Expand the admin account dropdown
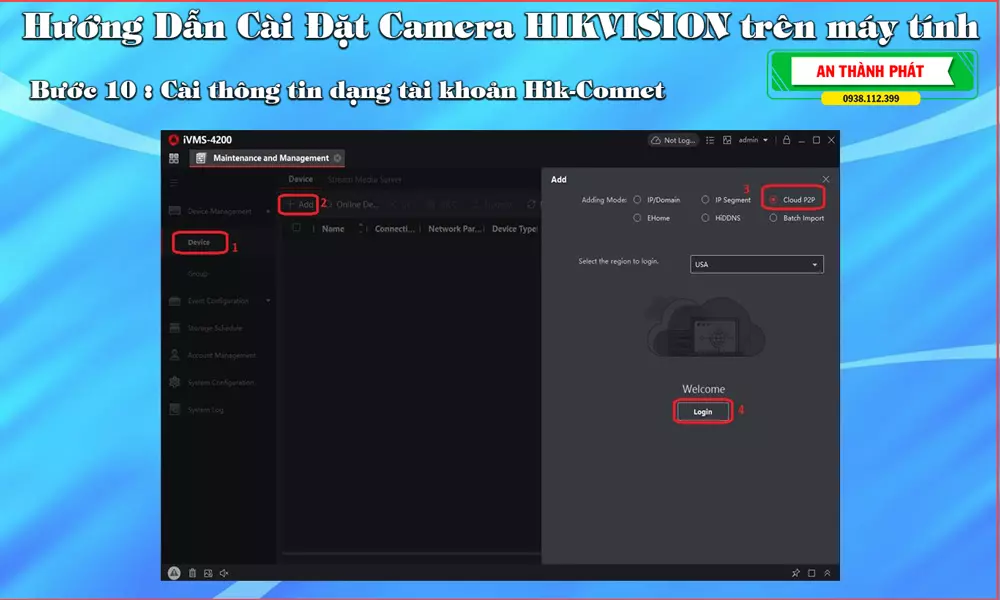 [x=753, y=140]
